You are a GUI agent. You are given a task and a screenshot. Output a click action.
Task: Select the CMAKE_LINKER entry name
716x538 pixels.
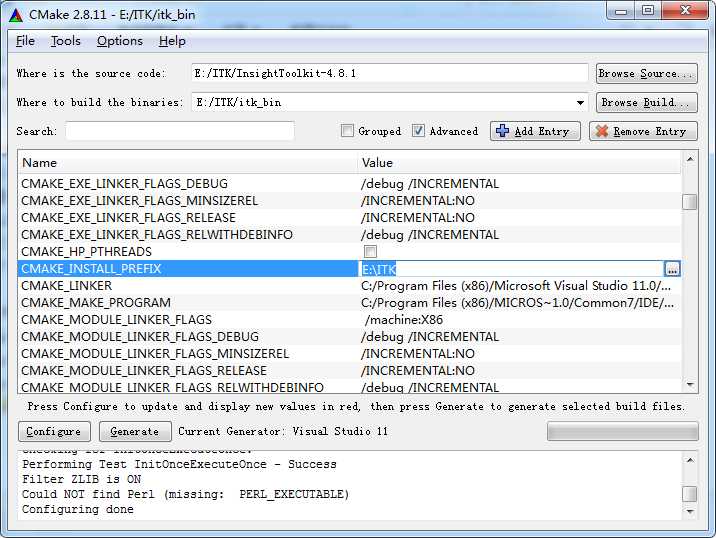(x=67, y=286)
